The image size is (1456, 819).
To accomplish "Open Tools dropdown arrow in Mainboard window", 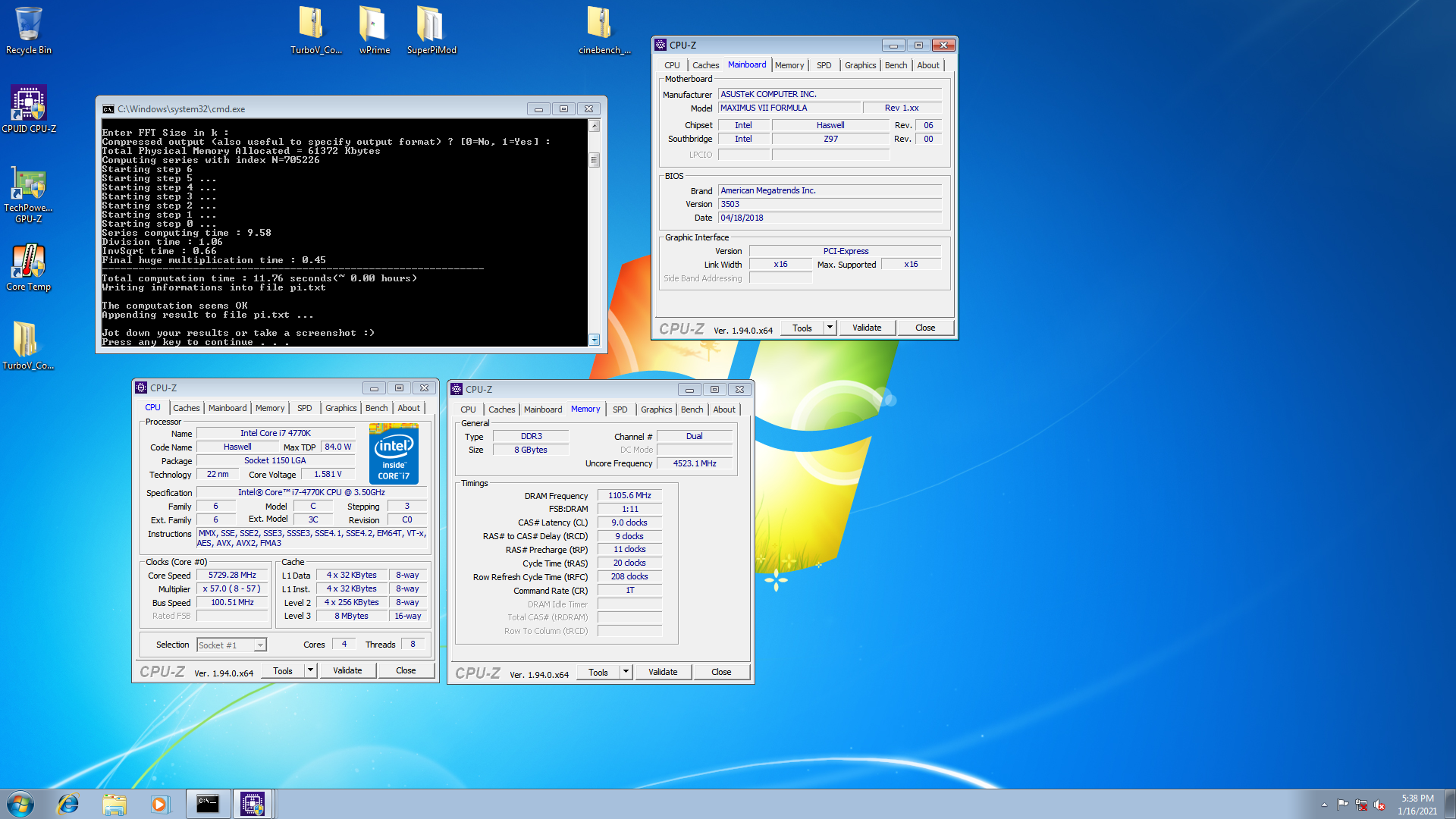I will point(830,328).
